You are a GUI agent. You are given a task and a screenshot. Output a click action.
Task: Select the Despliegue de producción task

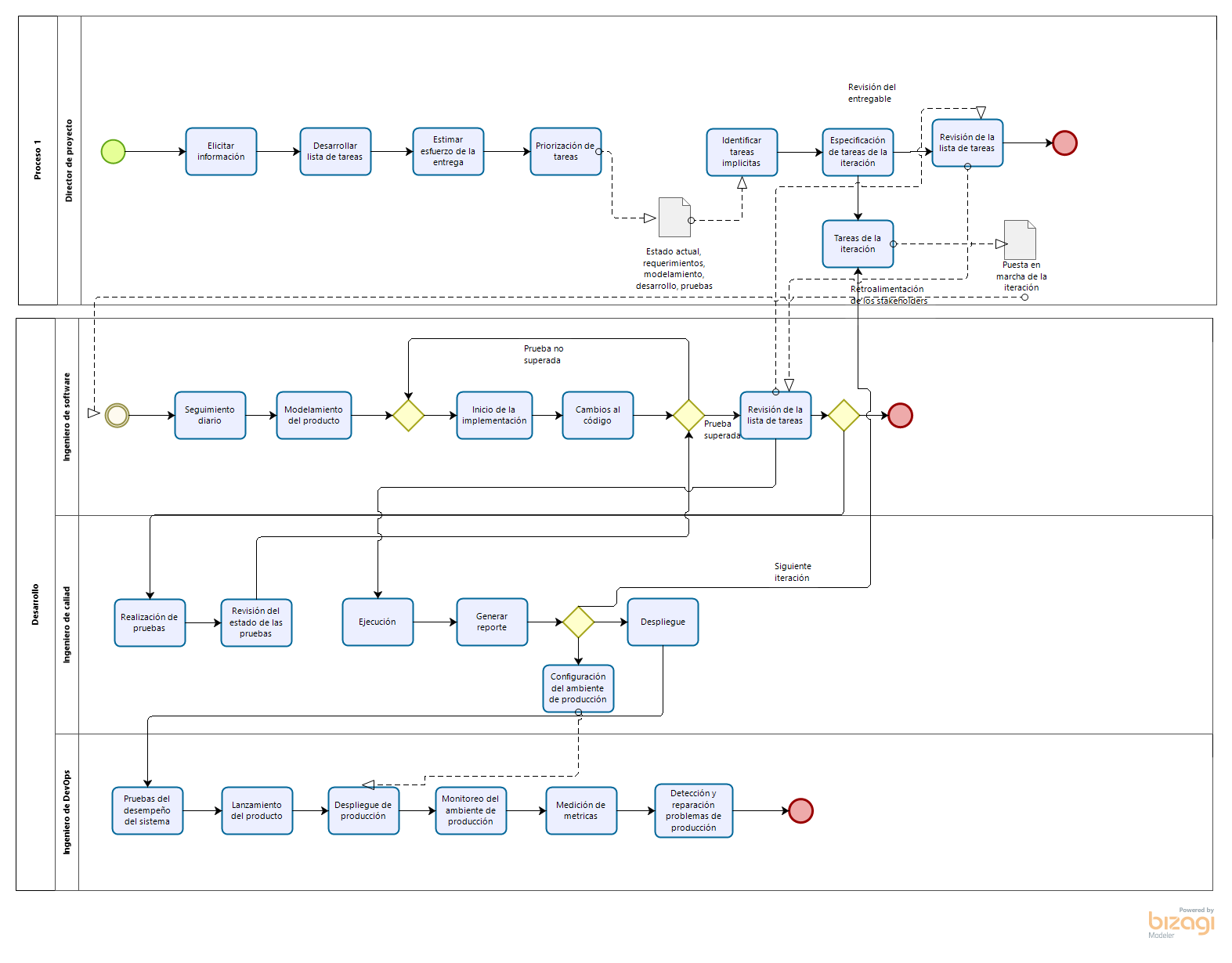pyautogui.click(x=363, y=810)
